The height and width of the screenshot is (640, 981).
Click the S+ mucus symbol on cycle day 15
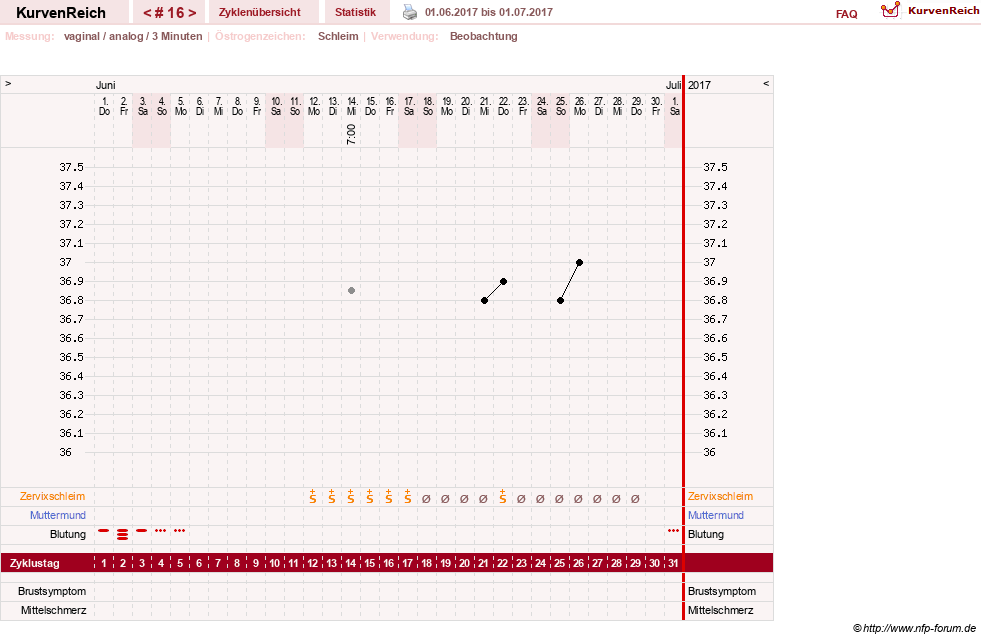pos(370,497)
